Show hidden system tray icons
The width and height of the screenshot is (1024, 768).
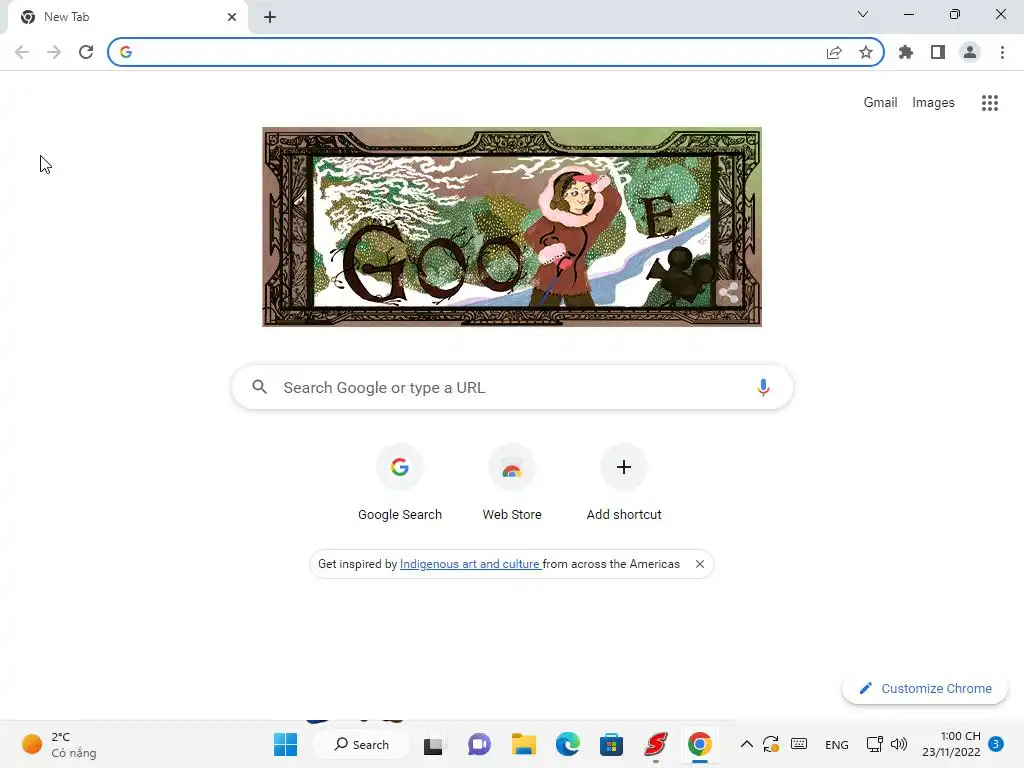746,744
